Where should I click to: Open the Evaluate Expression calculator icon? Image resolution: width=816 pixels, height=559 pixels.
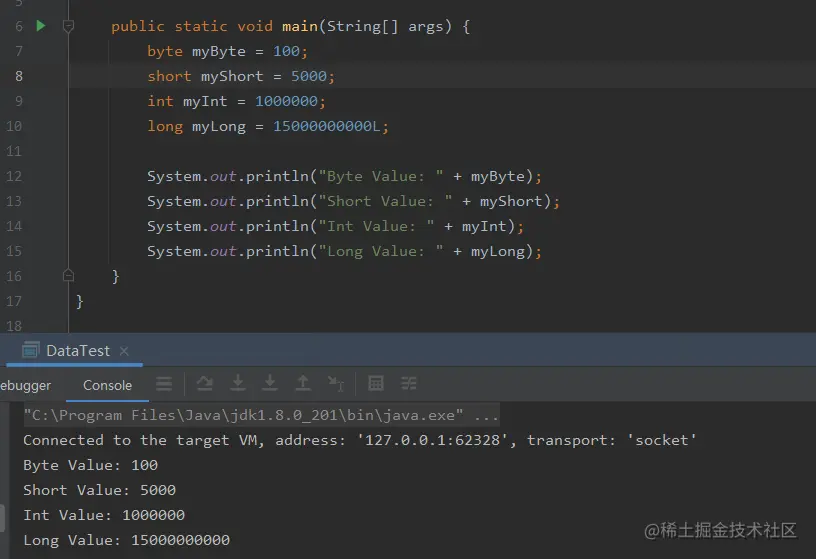(x=376, y=383)
